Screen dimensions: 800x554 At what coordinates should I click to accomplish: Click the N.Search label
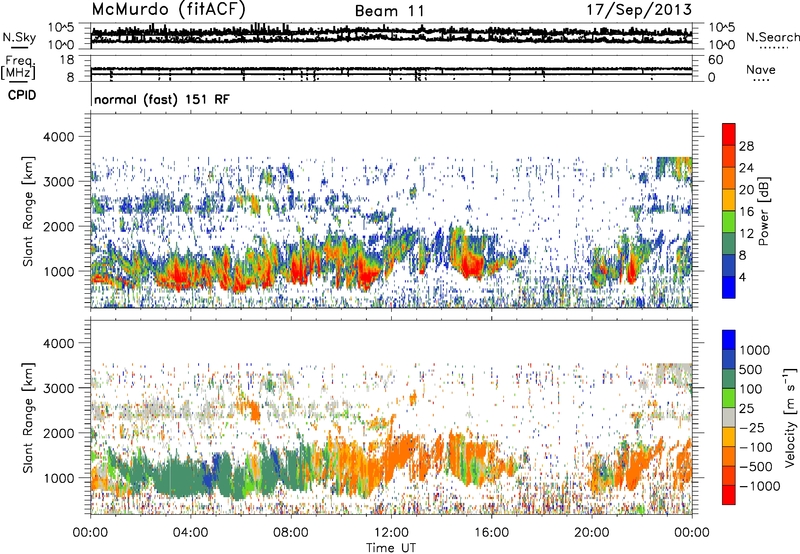pyautogui.click(x=772, y=37)
